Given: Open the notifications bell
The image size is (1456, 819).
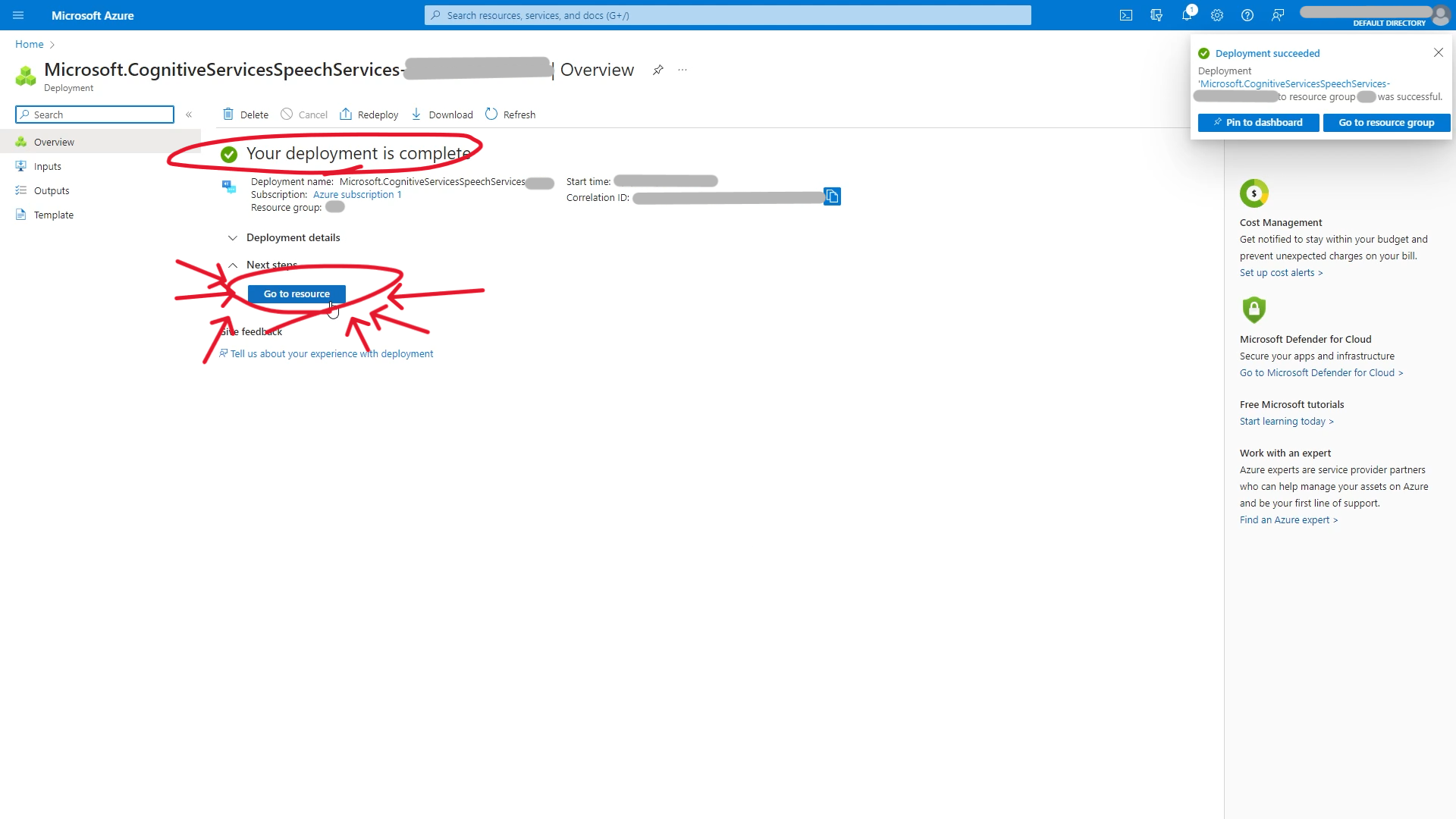Looking at the screenshot, I should pos(1187,15).
